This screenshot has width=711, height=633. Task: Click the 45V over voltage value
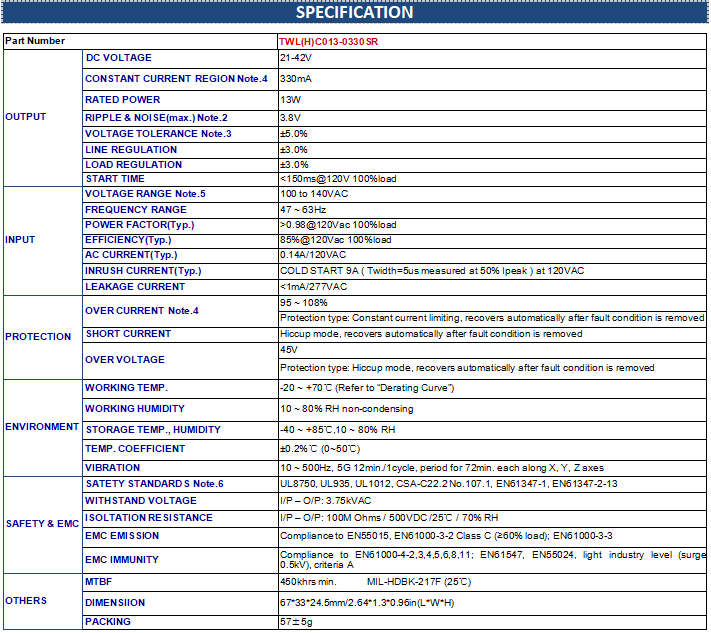289,351
